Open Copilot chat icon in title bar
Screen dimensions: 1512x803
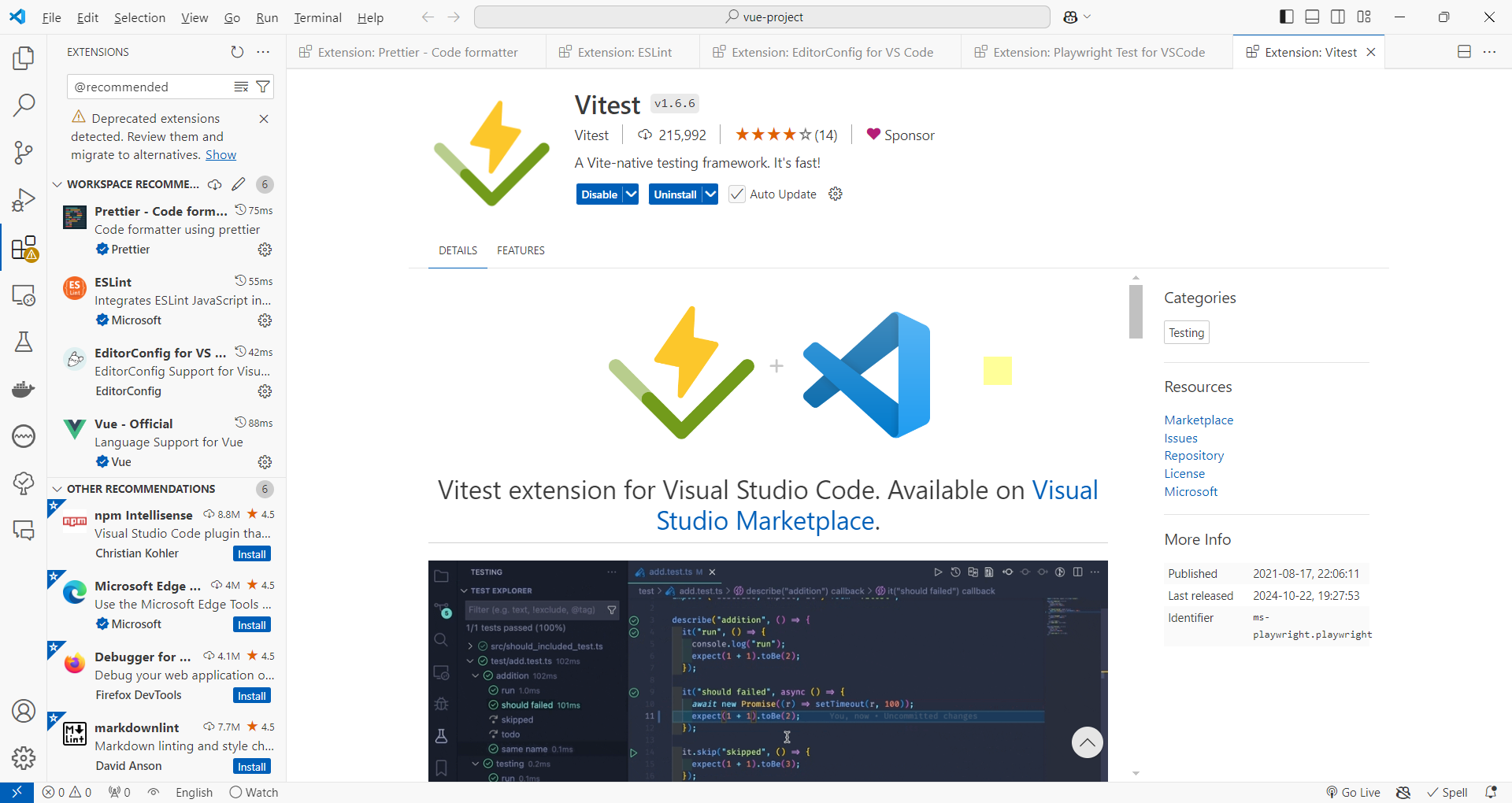(x=1070, y=17)
